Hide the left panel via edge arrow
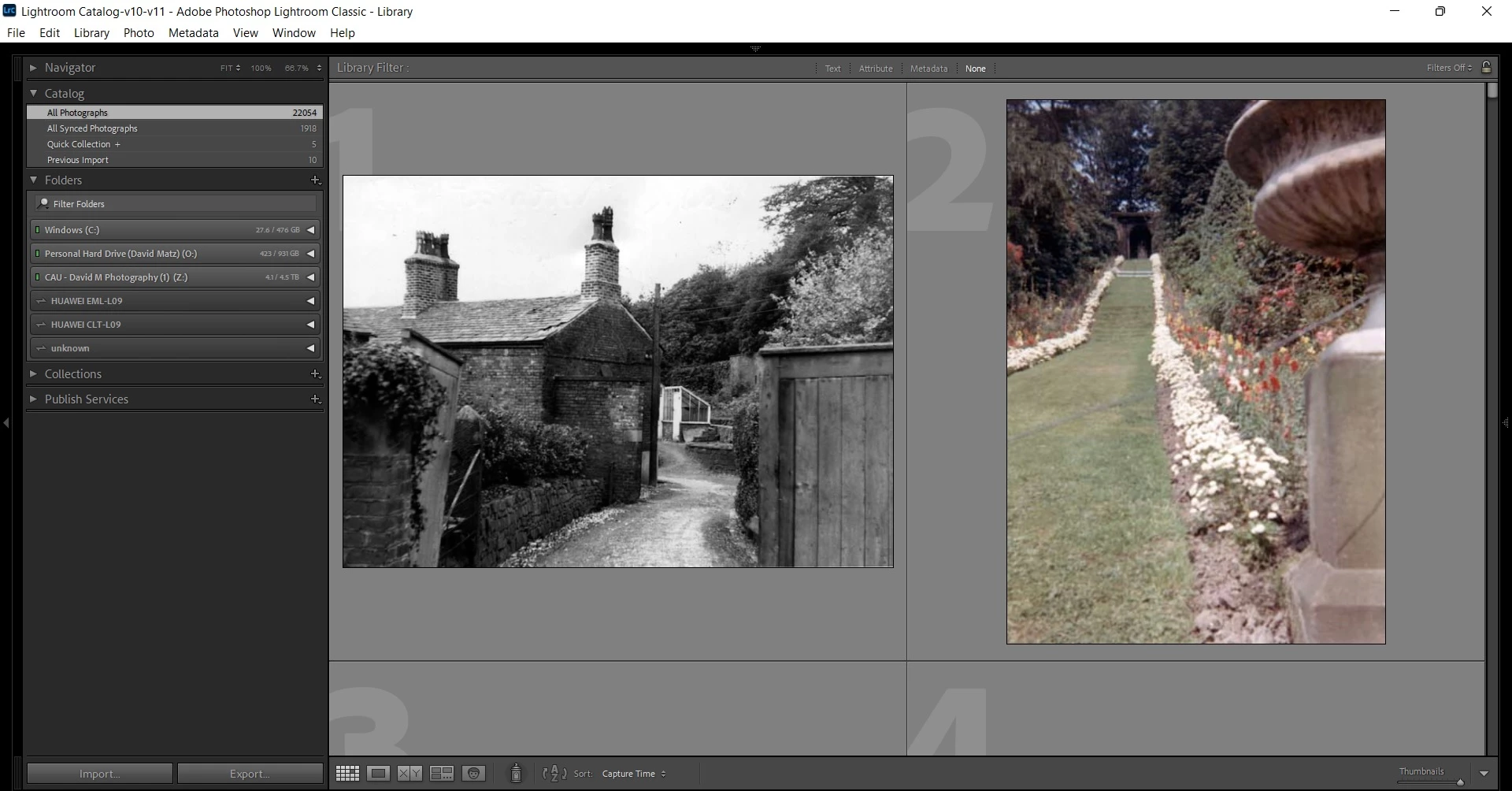Viewport: 1512px width, 791px height. point(6,423)
